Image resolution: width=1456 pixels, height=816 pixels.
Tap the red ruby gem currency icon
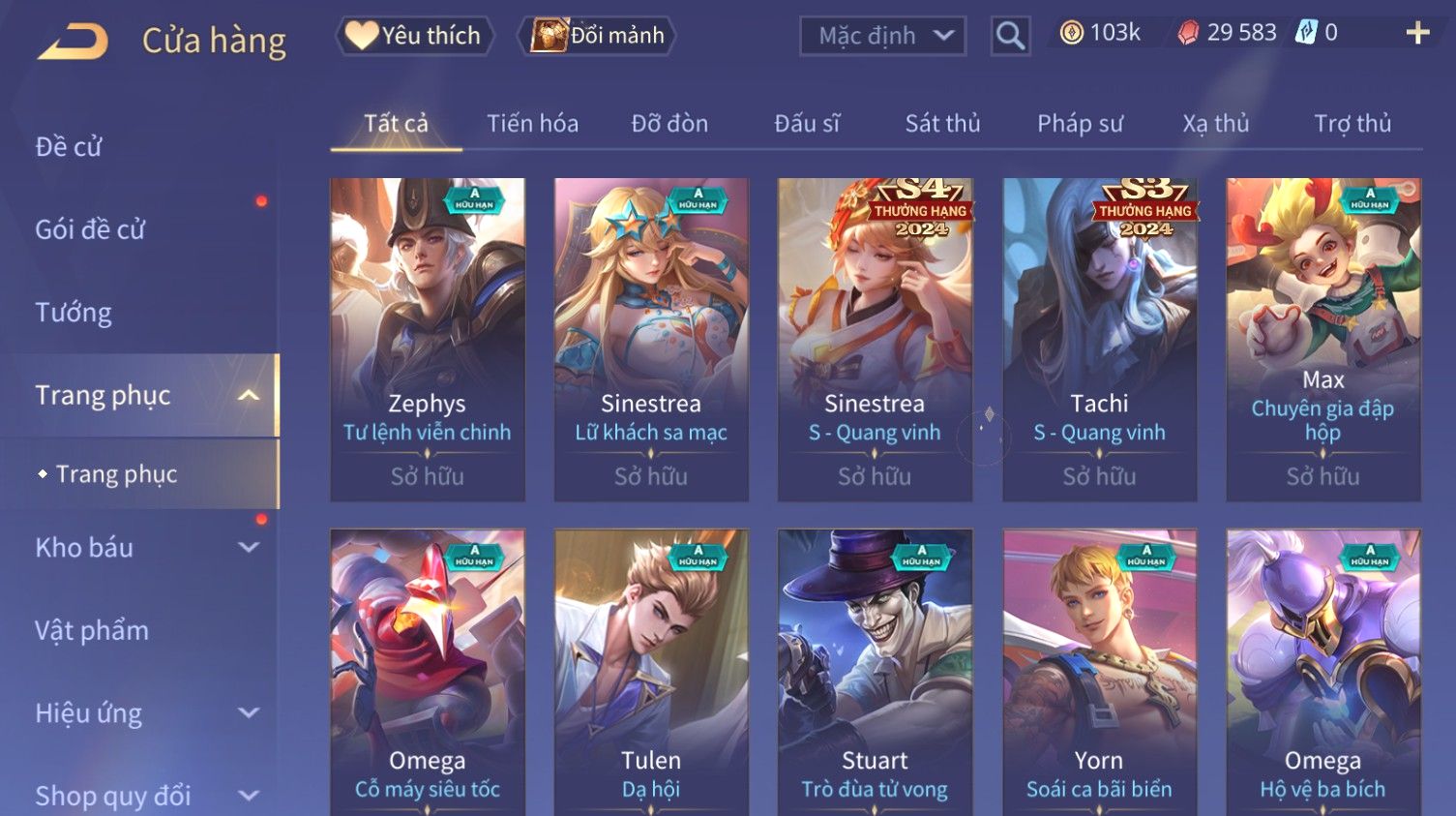pos(1188,33)
